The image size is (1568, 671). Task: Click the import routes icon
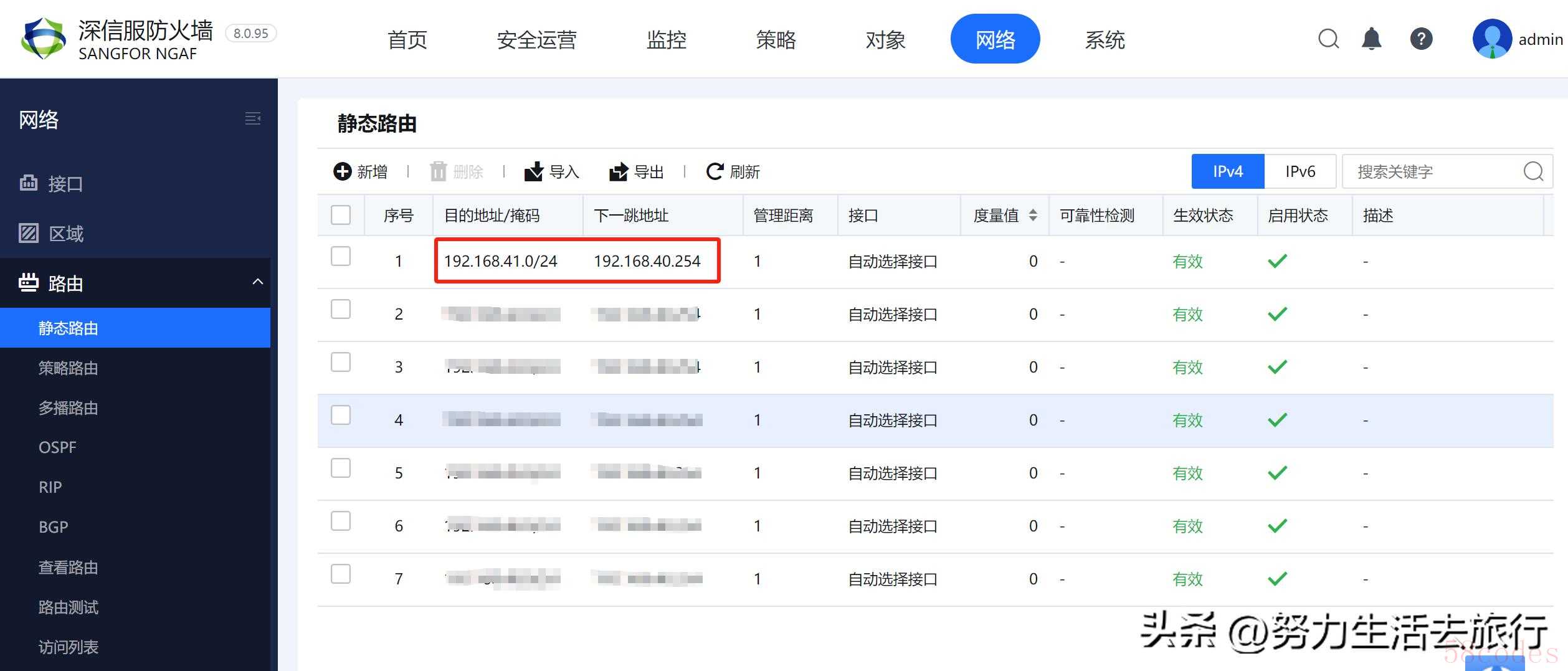(534, 171)
